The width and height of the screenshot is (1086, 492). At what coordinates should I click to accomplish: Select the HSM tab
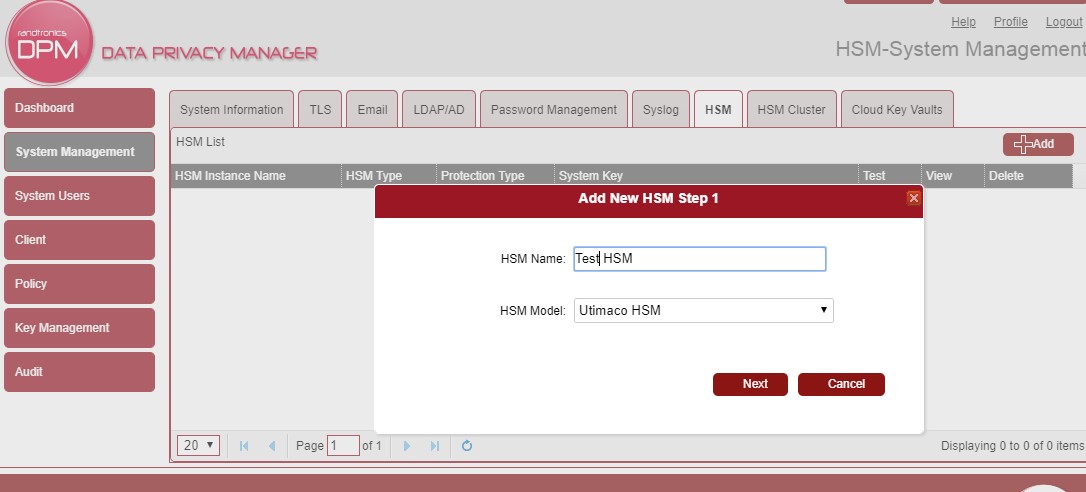[718, 109]
